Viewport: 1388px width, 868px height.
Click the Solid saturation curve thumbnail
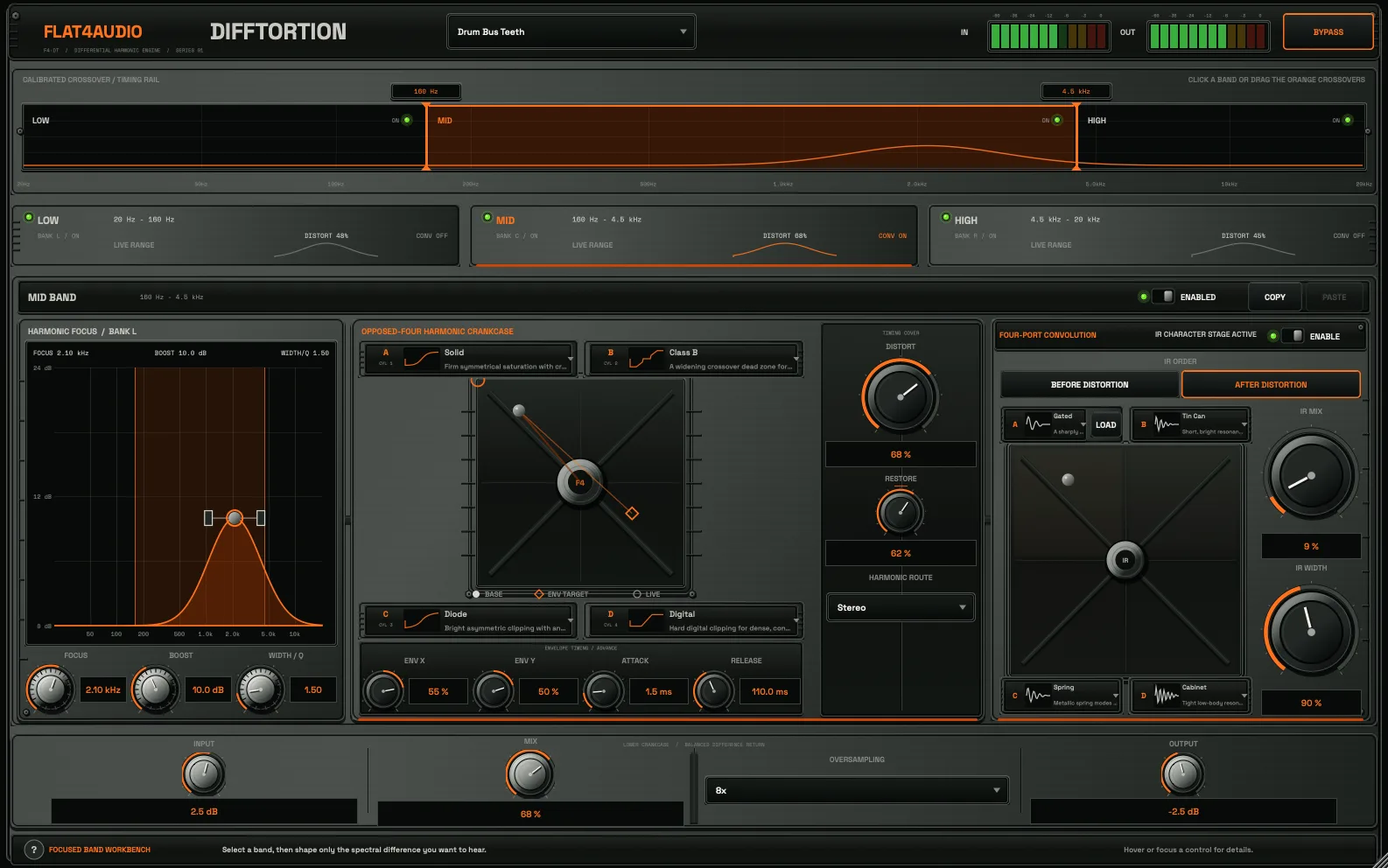pyautogui.click(x=421, y=359)
